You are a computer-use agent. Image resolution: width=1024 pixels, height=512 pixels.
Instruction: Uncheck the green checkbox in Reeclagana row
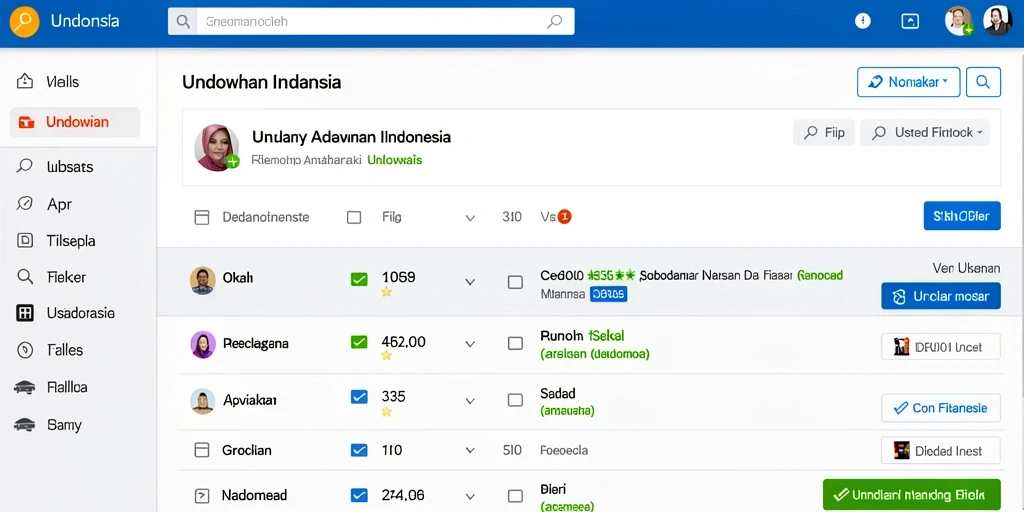point(359,342)
